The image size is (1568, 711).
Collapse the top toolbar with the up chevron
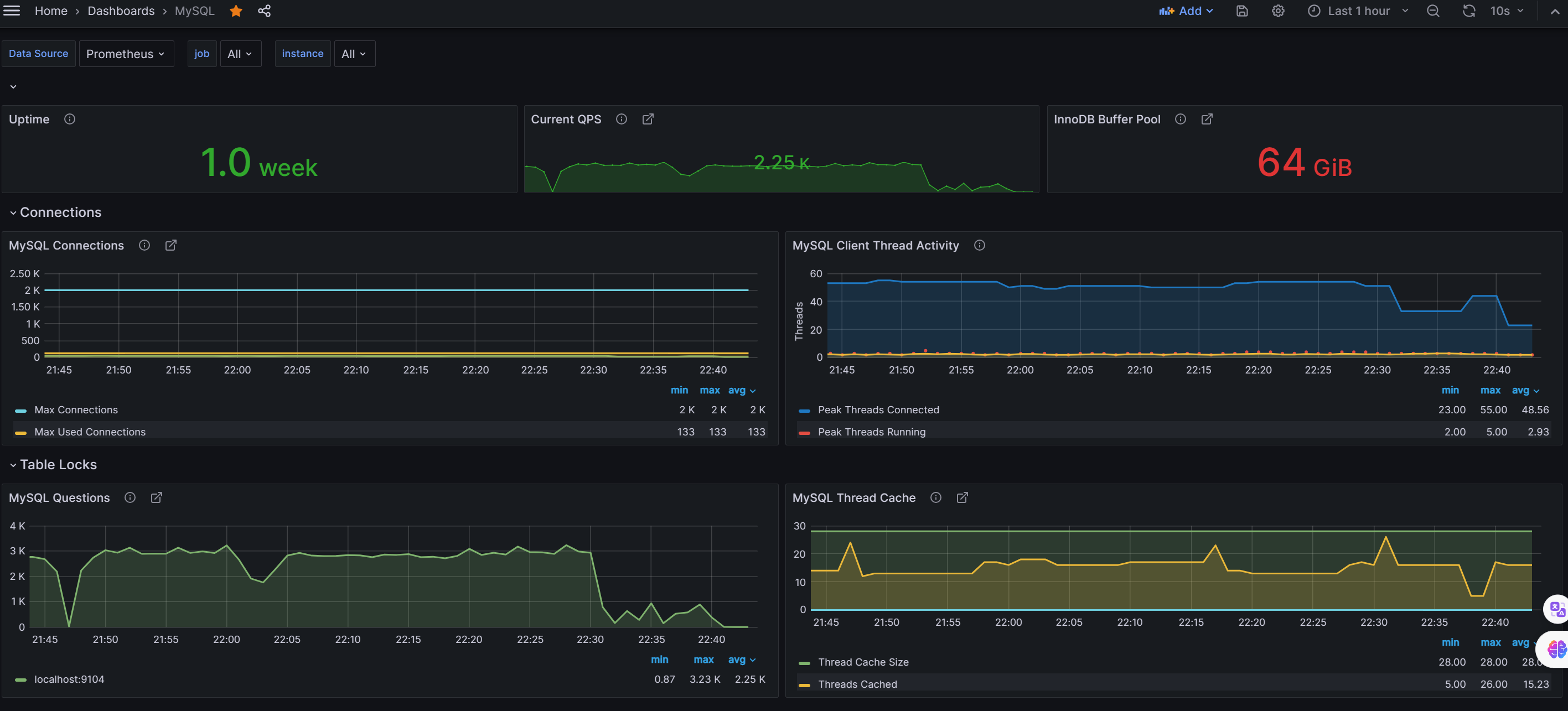pos(1555,11)
